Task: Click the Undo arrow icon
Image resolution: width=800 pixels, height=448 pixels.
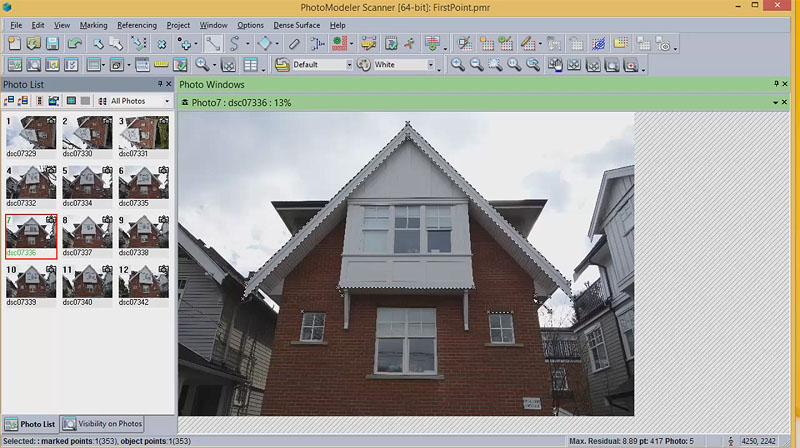Action: click(x=75, y=44)
